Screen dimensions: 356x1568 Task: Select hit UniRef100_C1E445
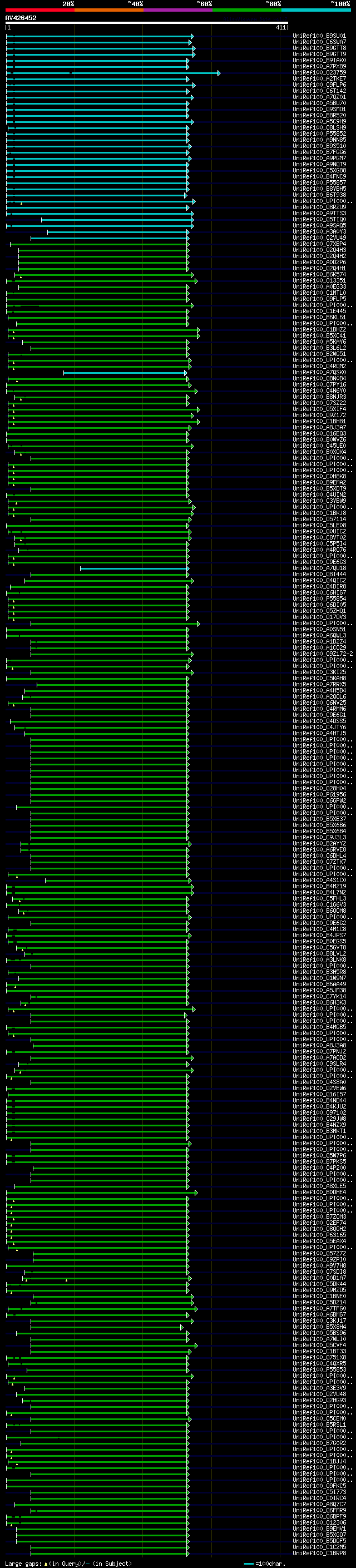pyautogui.click(x=319, y=311)
